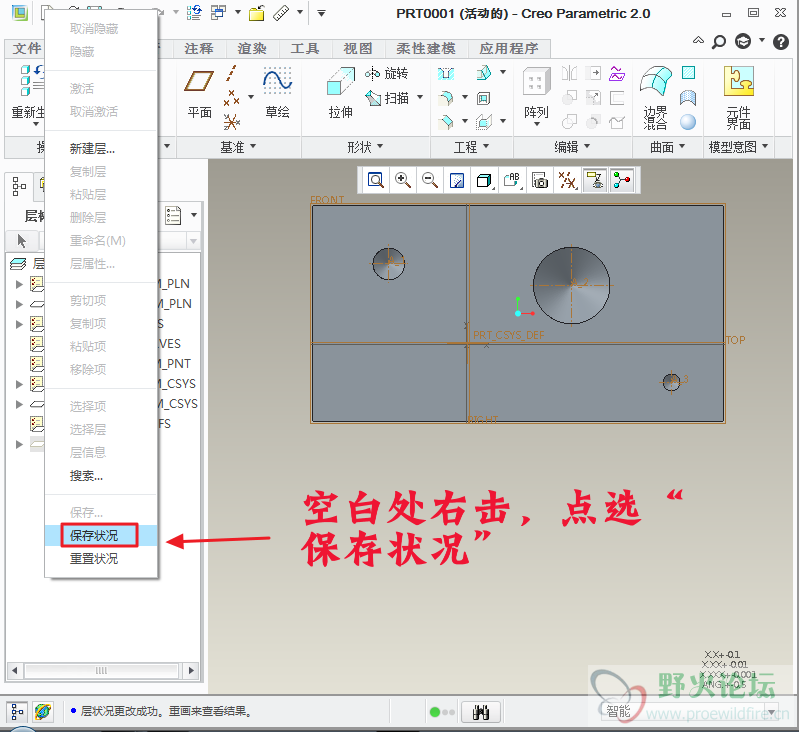Toggle the browser icon in status bar

coord(43,712)
